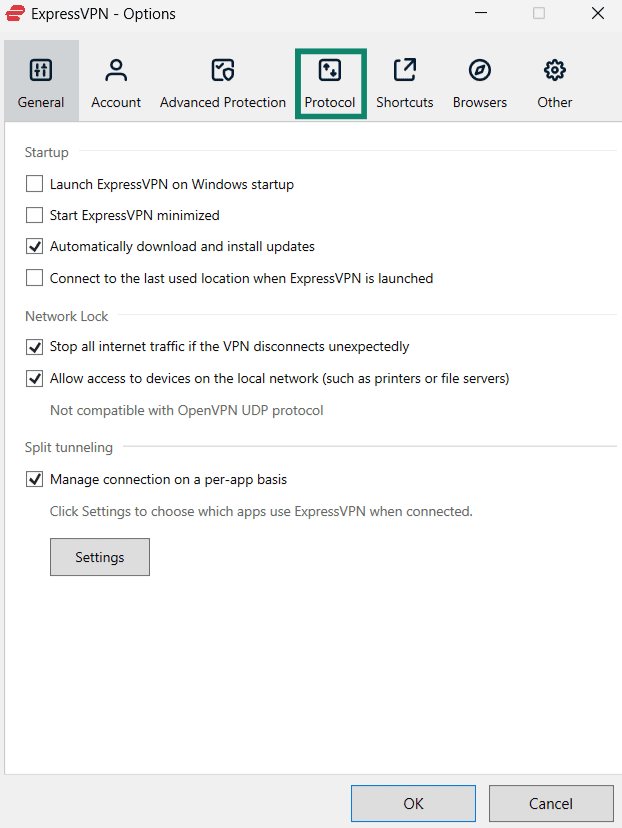Click the Other gear icon
This screenshot has height=828, width=622.
[554, 70]
